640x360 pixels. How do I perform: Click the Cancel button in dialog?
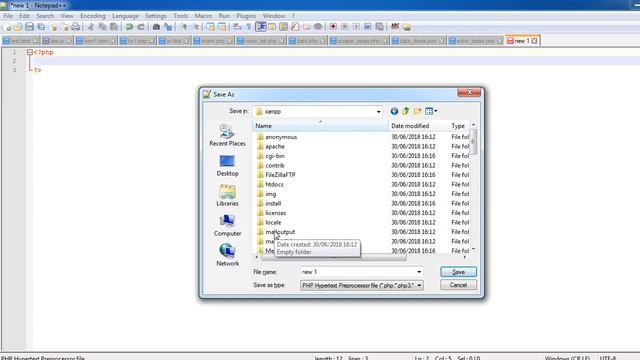click(x=458, y=285)
